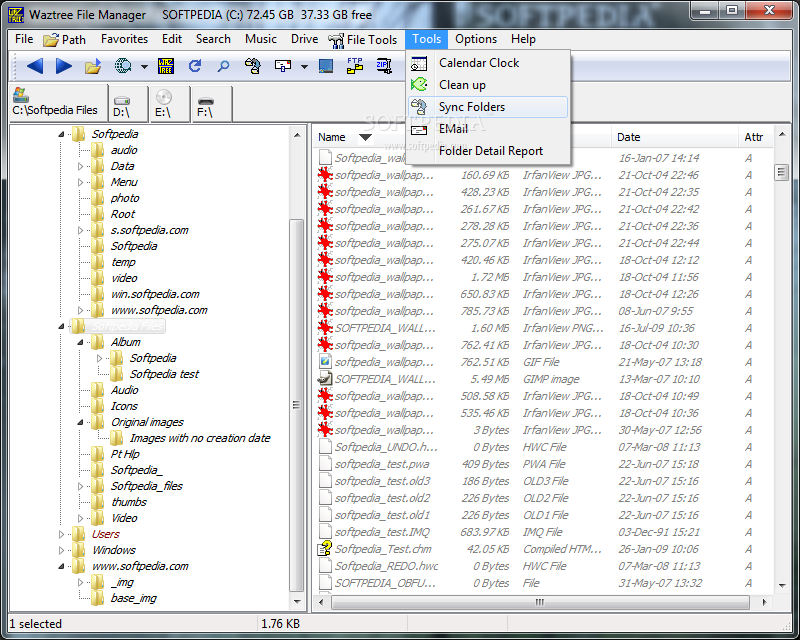The height and width of the screenshot is (640, 800).
Task: Open the Drive menu
Action: click(305, 39)
